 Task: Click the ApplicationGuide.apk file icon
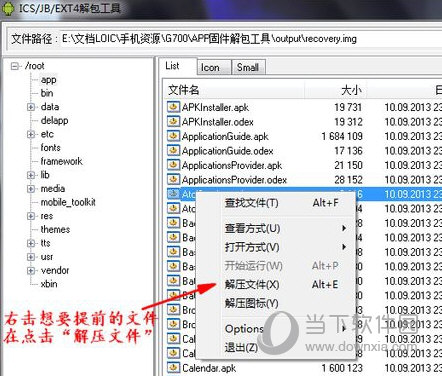tap(173, 136)
